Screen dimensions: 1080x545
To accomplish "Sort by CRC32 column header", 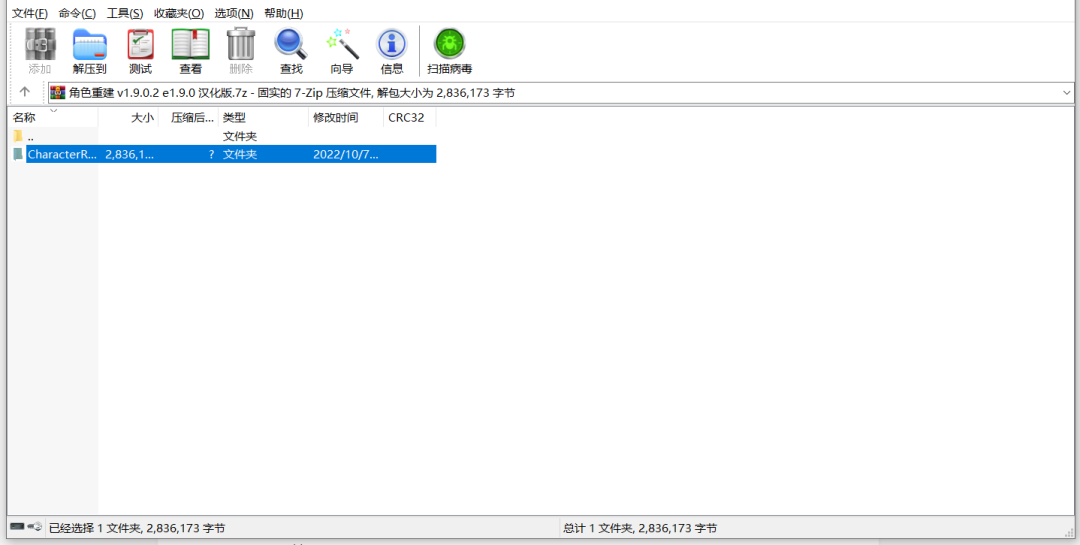I will (x=410, y=118).
